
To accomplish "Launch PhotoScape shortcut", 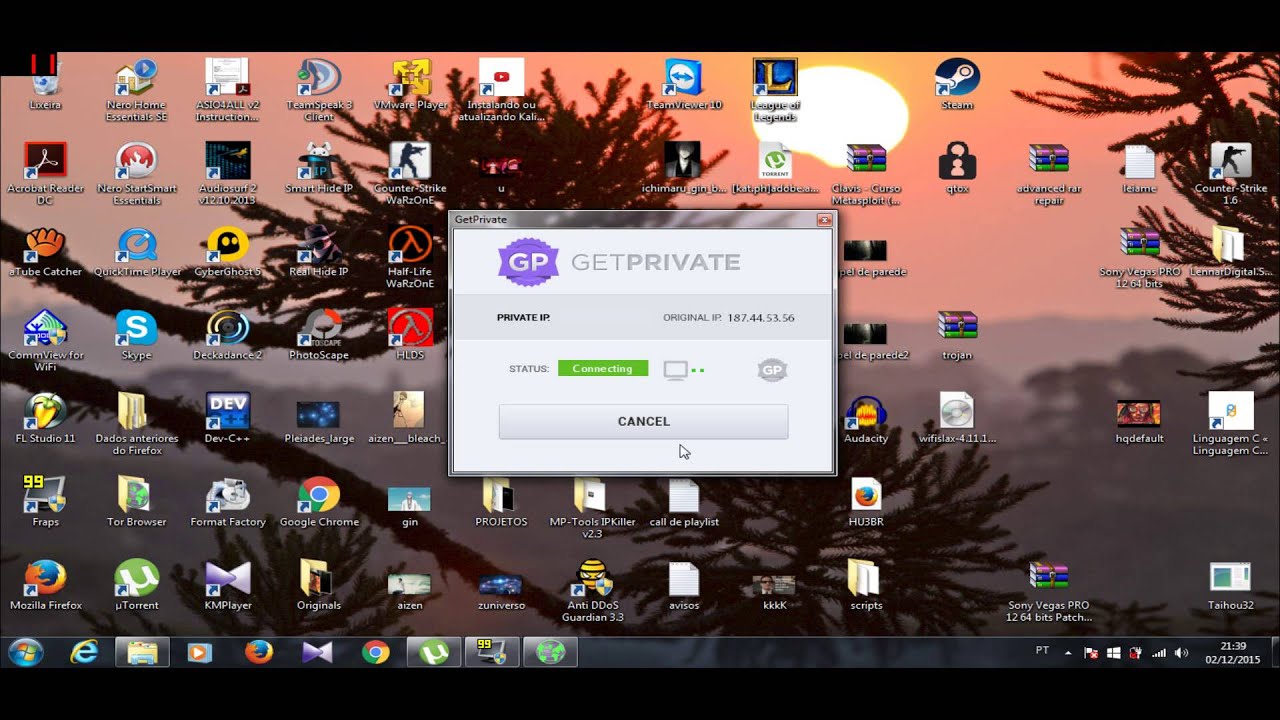I will pos(319,335).
